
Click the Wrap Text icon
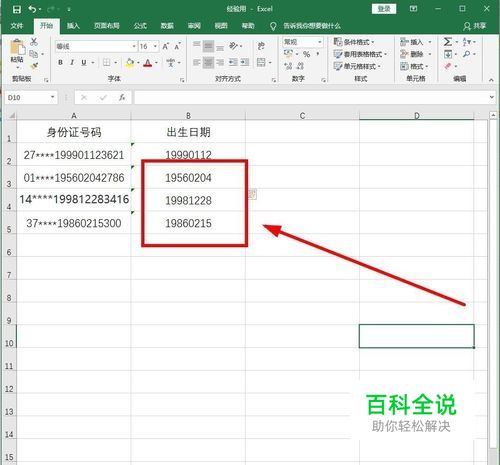[x=261, y=46]
